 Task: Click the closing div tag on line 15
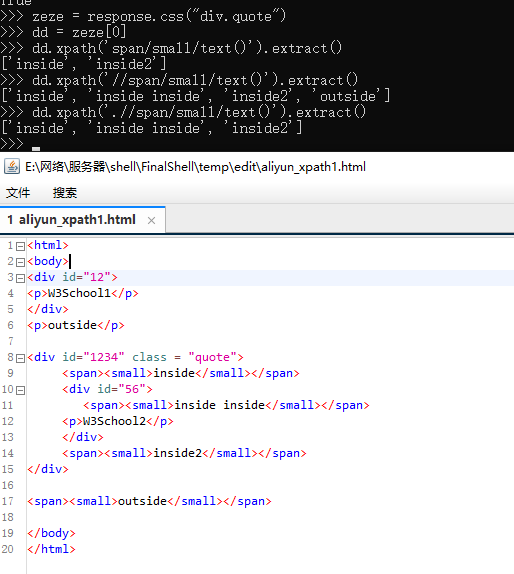point(48,469)
